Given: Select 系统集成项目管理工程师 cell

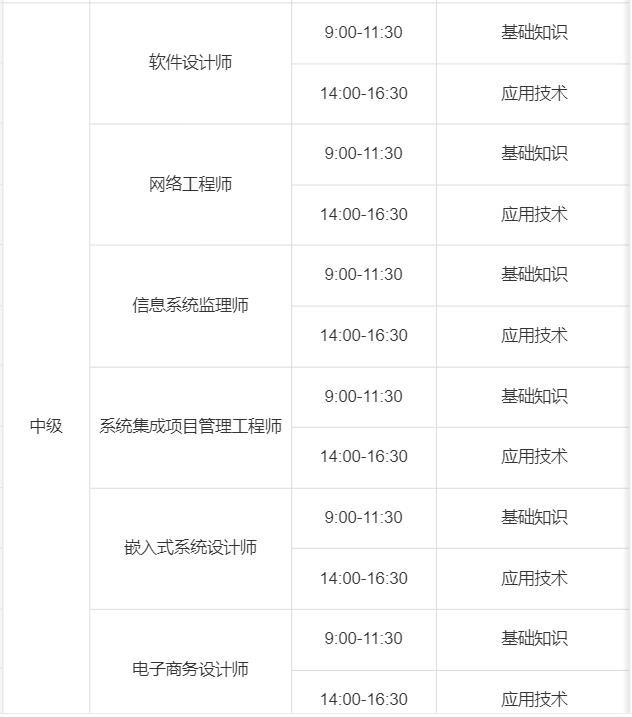Looking at the screenshot, I should [x=190, y=426].
